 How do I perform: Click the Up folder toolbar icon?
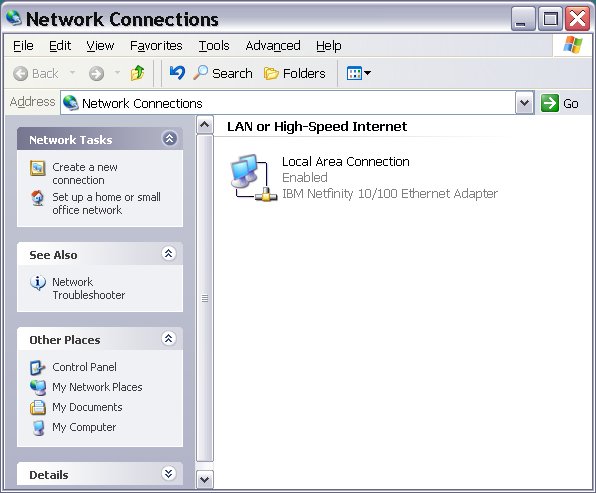click(138, 73)
